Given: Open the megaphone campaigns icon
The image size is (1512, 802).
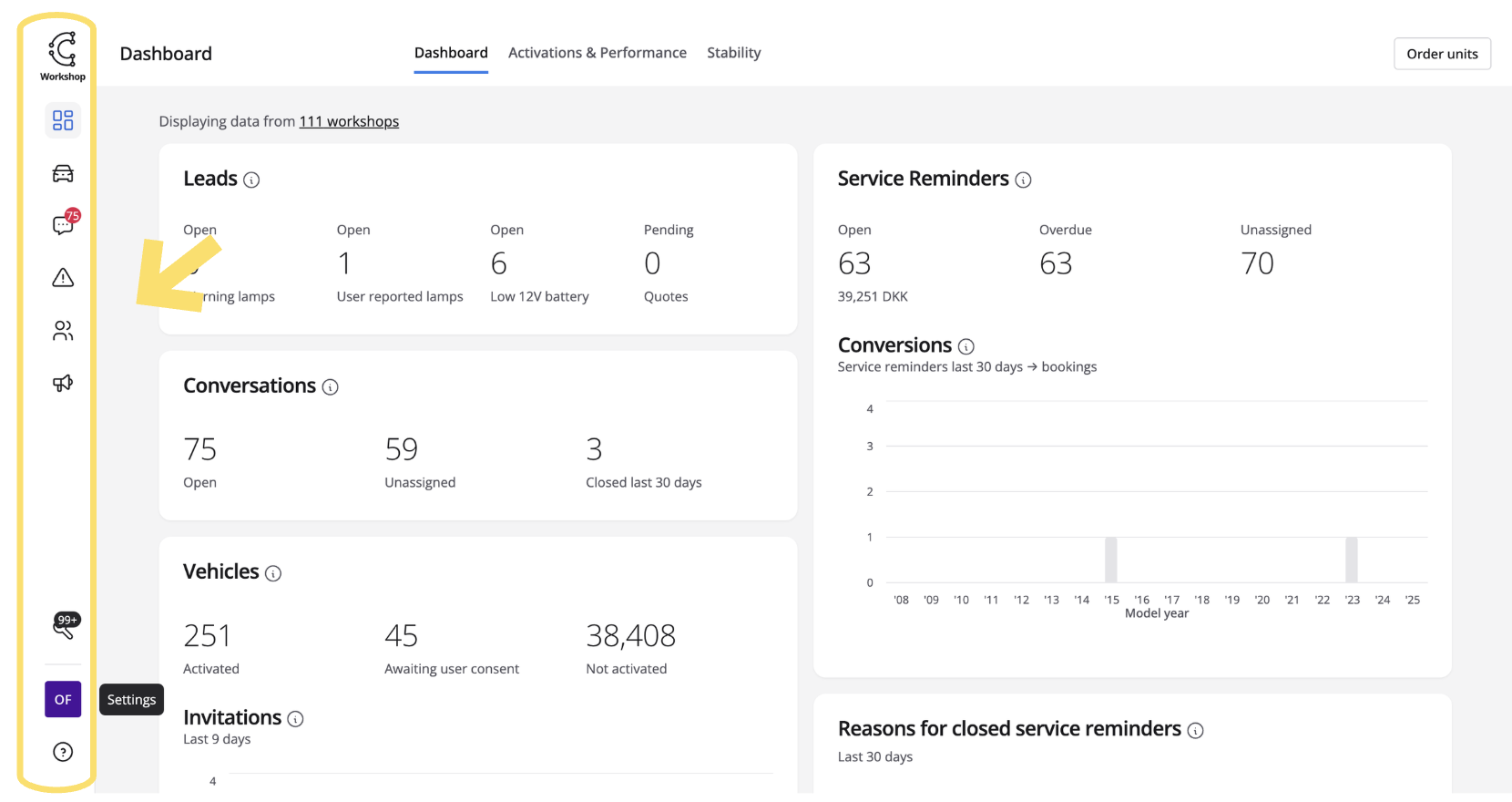Looking at the screenshot, I should point(63,383).
